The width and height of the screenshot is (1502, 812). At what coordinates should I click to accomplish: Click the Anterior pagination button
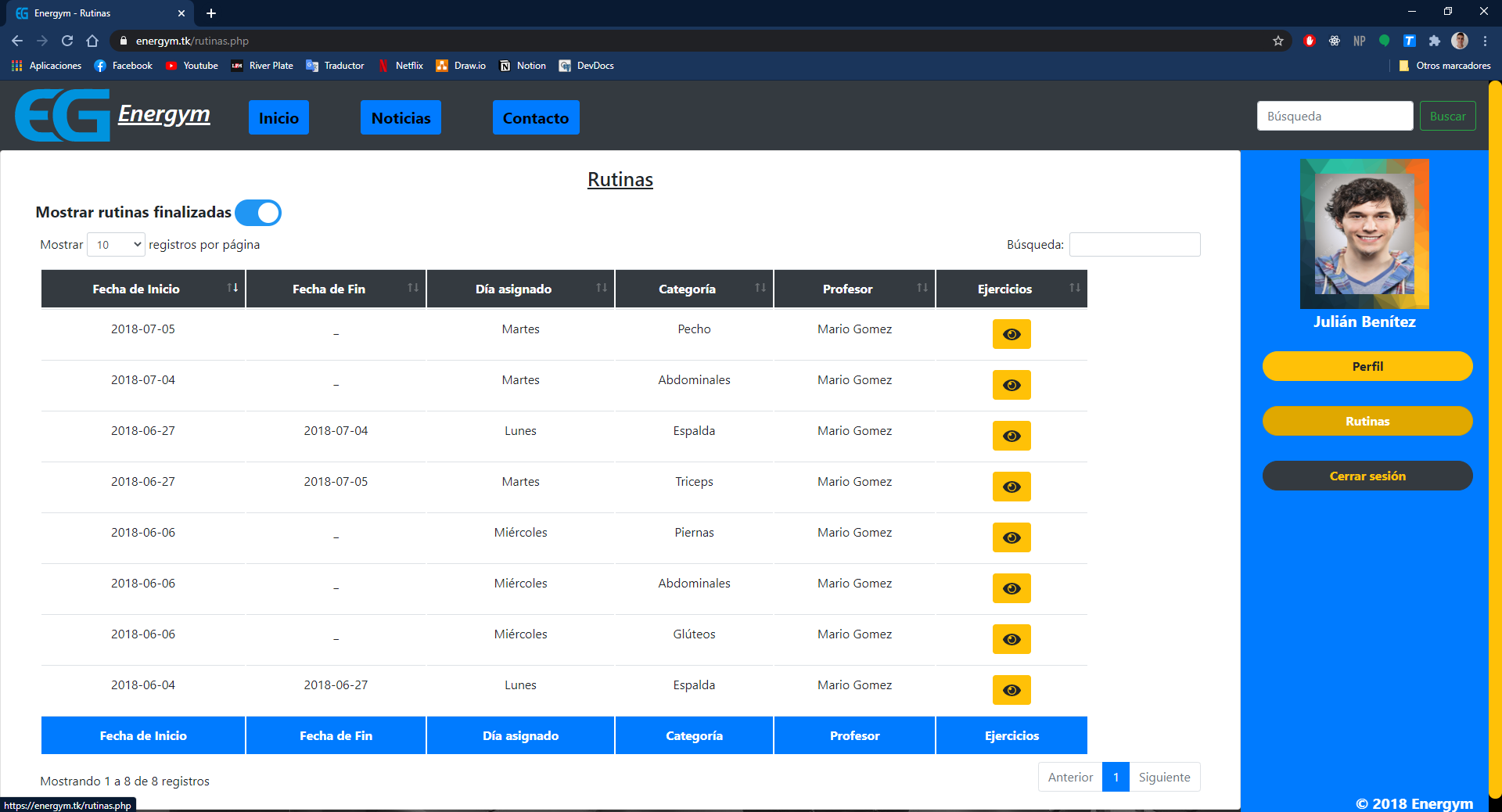click(x=1070, y=777)
